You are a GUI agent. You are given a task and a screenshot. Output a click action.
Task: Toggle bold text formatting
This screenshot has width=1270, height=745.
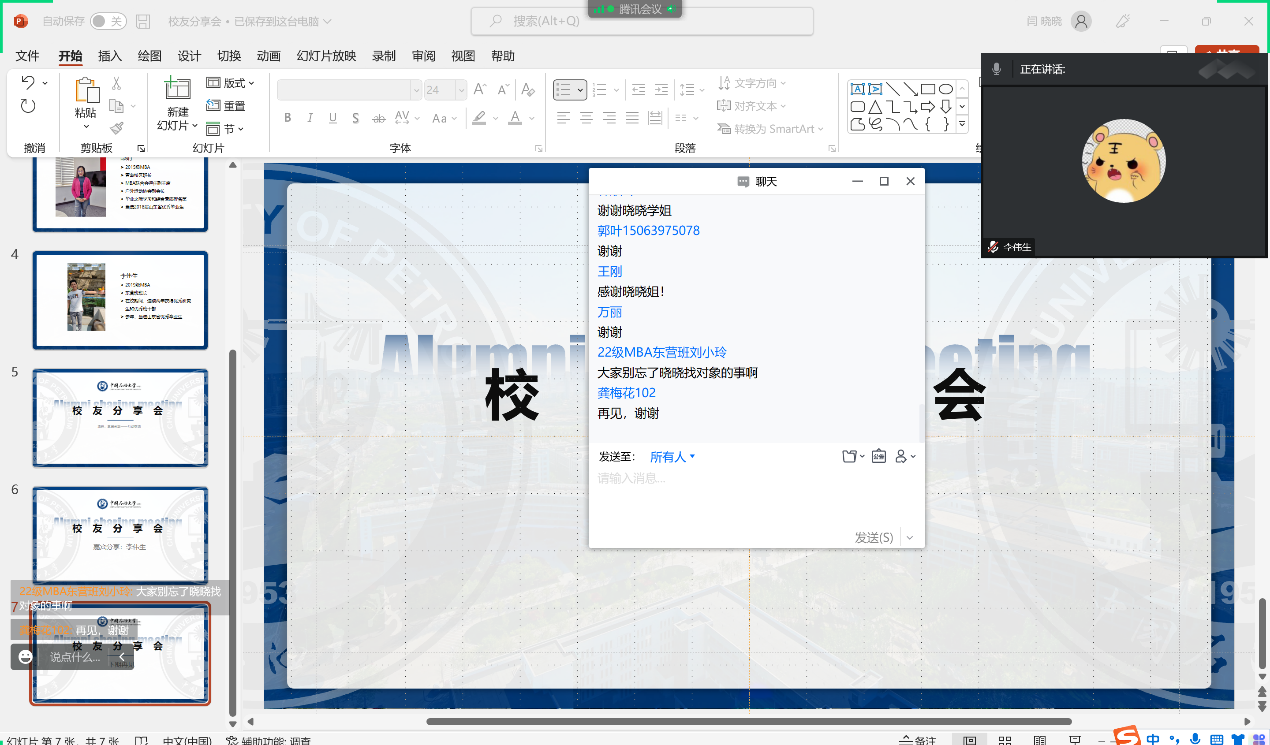coord(287,118)
